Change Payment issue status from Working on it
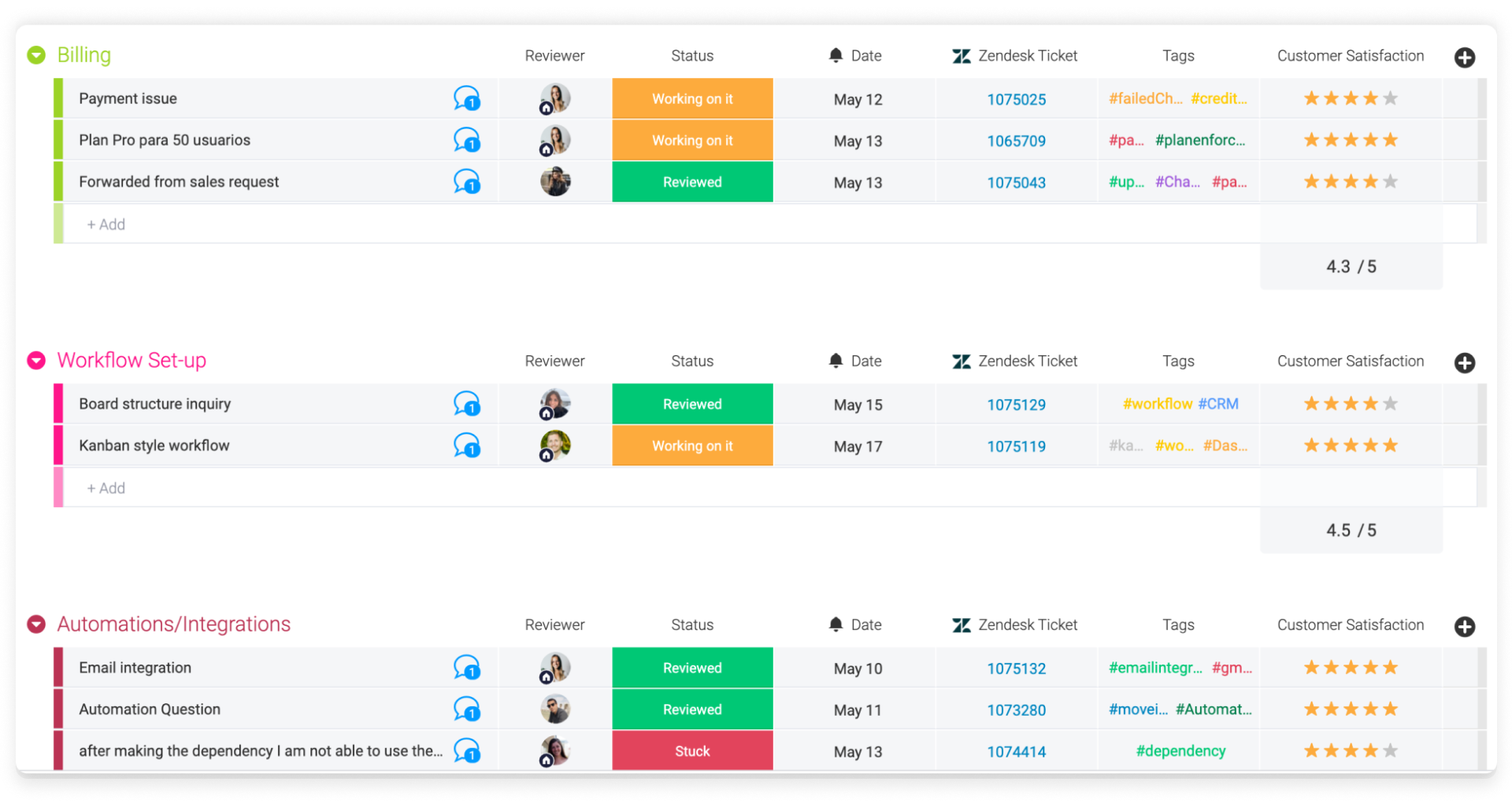Image resolution: width=1512 pixels, height=804 pixels. tap(692, 98)
